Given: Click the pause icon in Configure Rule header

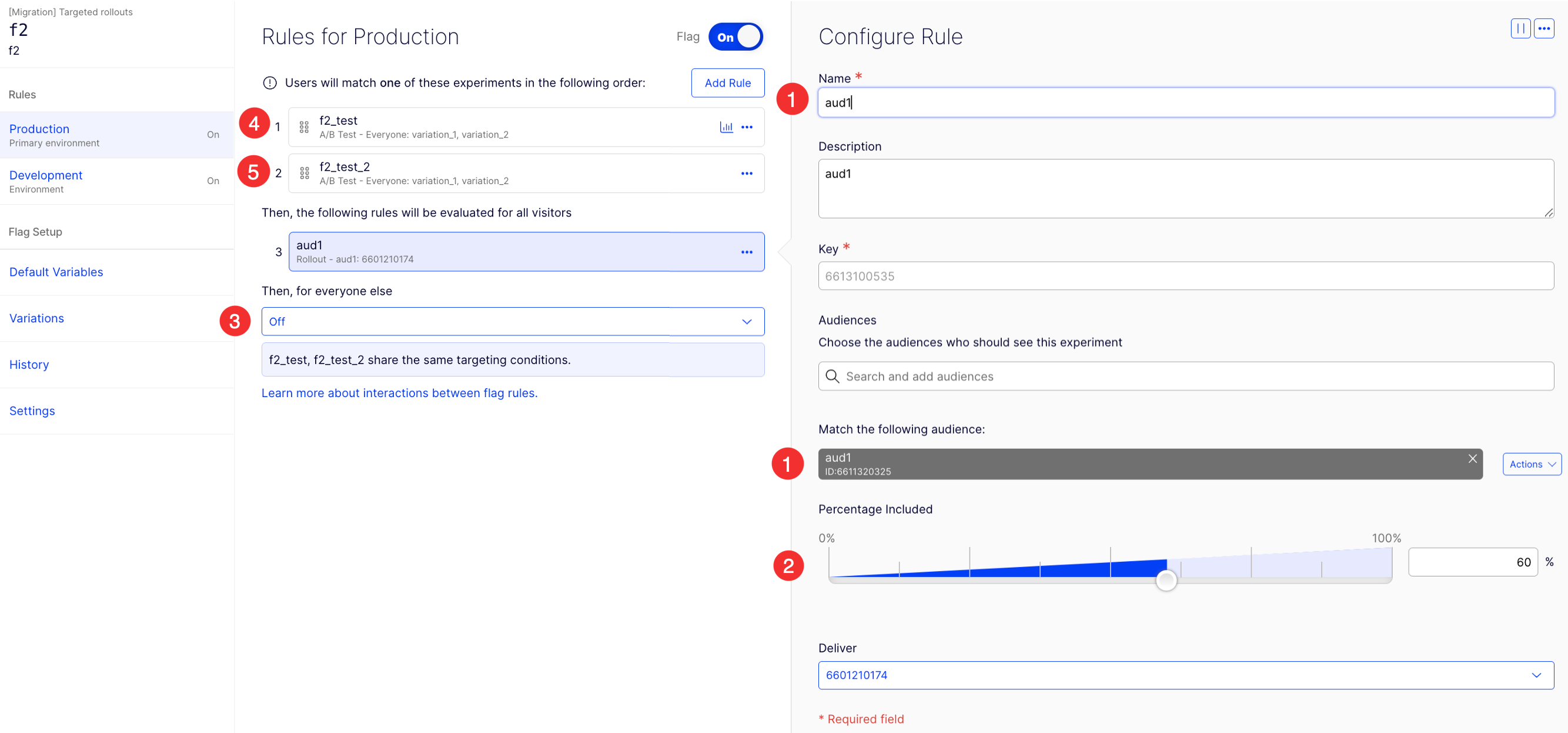Looking at the screenshot, I should [1520, 28].
